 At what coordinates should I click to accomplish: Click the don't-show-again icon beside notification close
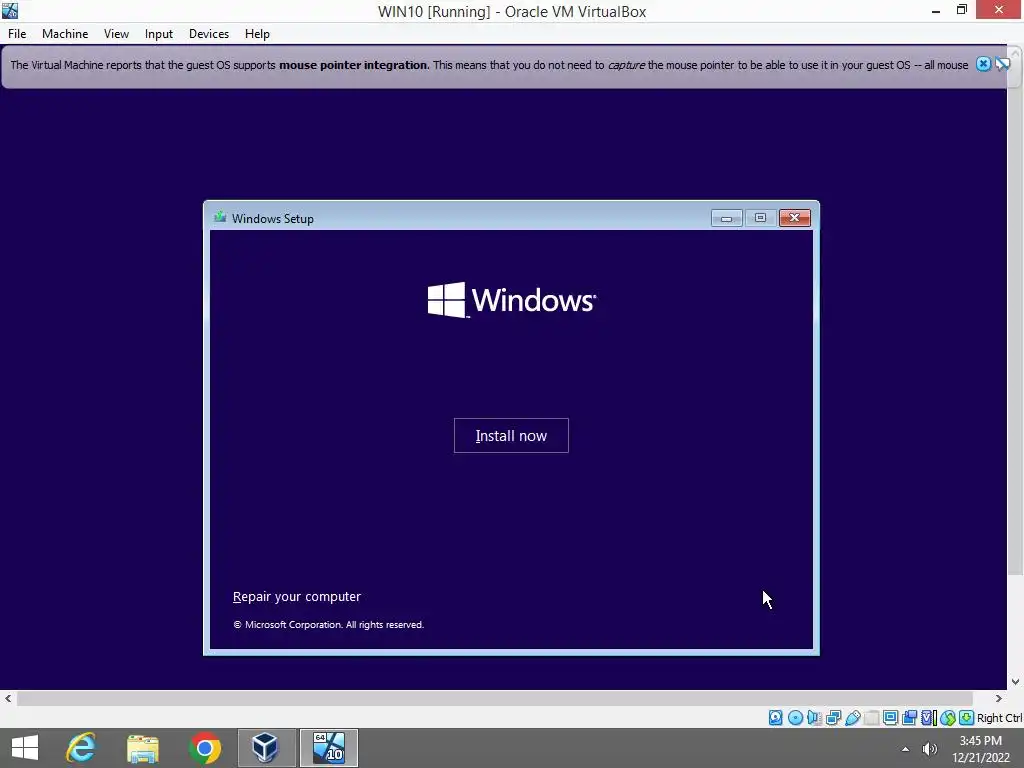coord(1002,64)
